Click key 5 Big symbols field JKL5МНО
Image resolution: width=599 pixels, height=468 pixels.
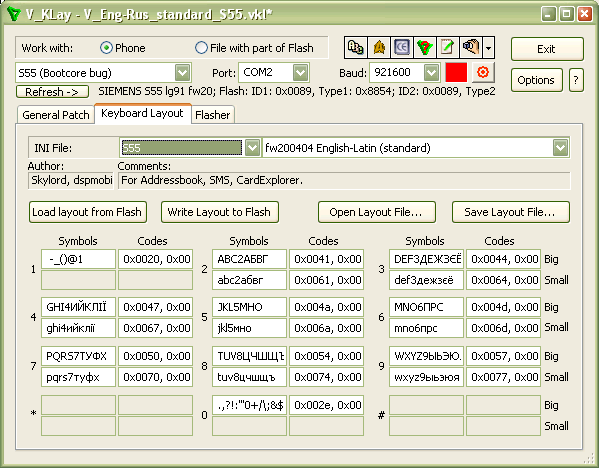click(x=249, y=307)
